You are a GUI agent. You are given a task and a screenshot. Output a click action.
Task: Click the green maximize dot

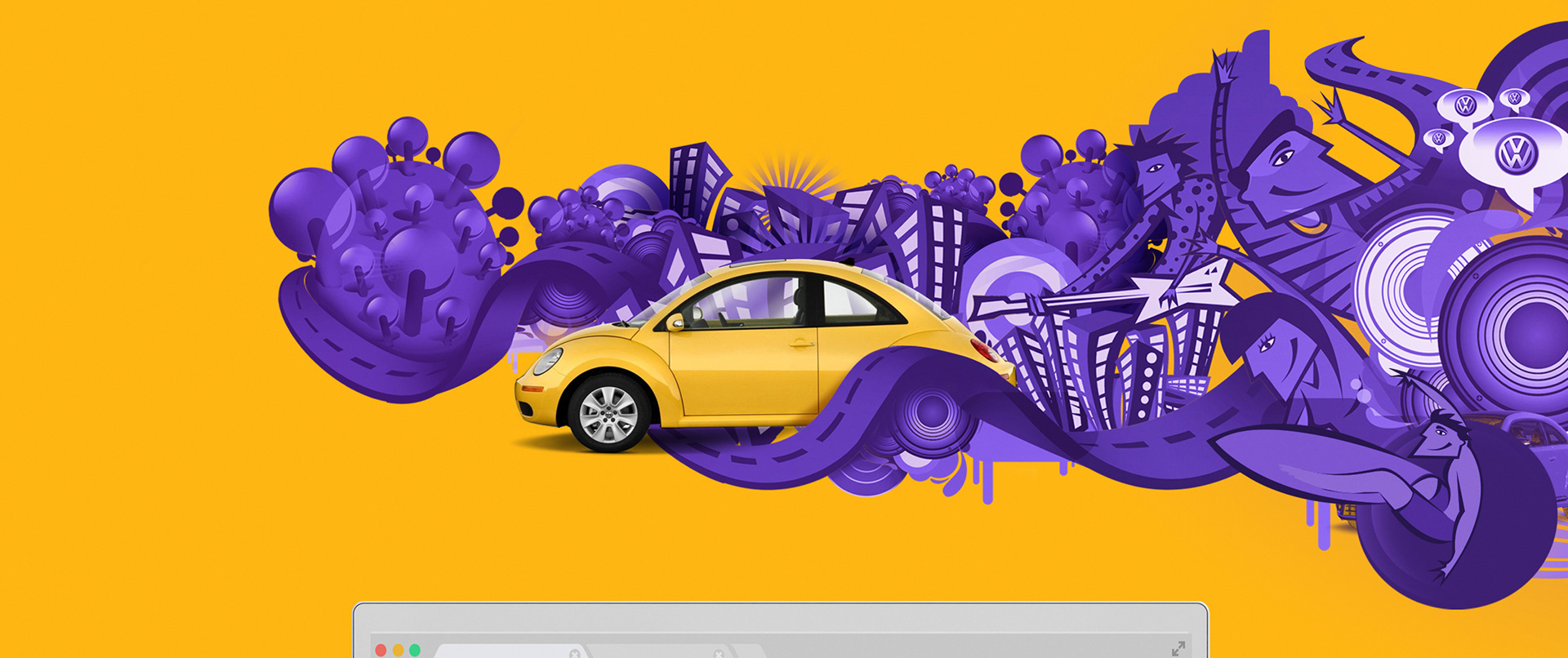pos(415,650)
